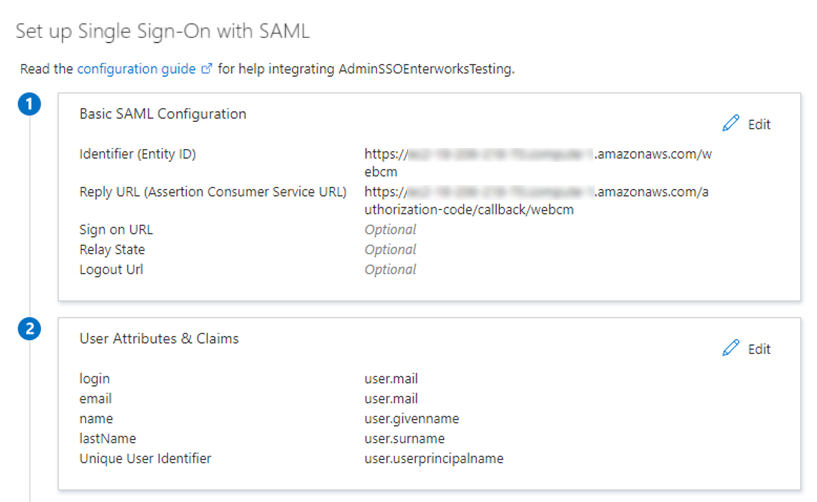
Task: Click the user.givenname claim value
Action: (411, 419)
